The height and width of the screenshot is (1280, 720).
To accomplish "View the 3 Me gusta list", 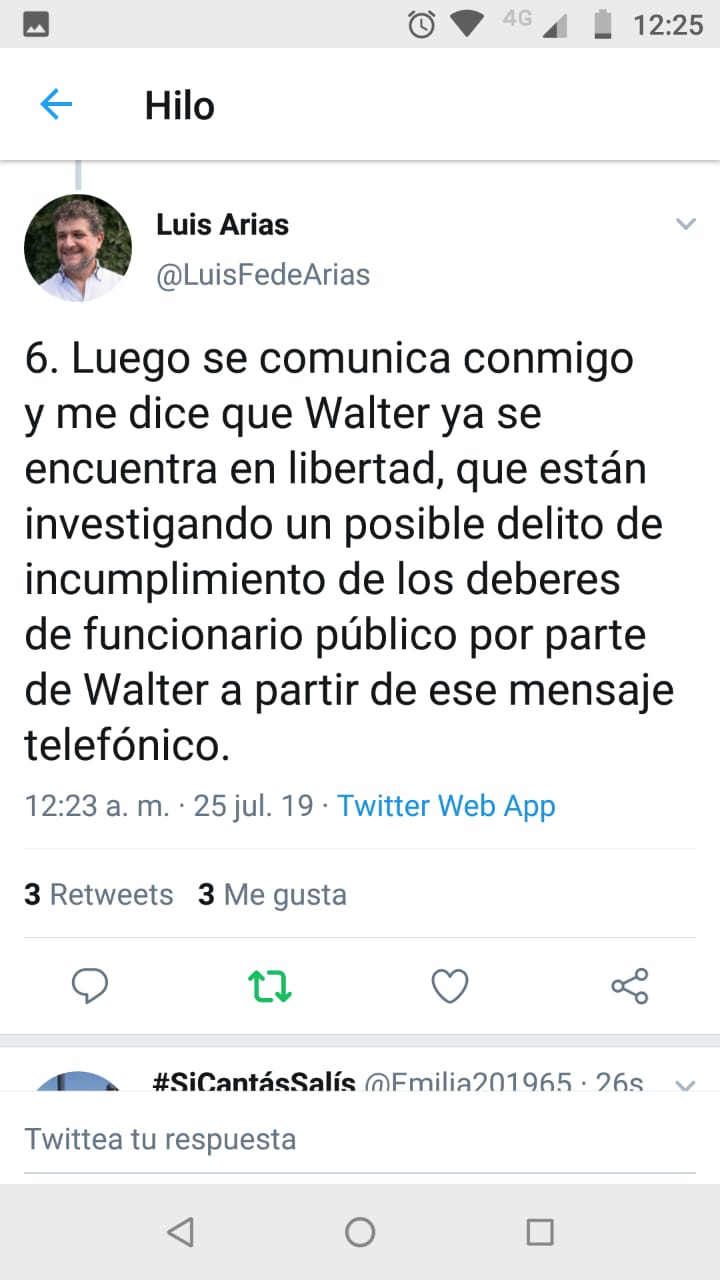I will click(x=272, y=894).
